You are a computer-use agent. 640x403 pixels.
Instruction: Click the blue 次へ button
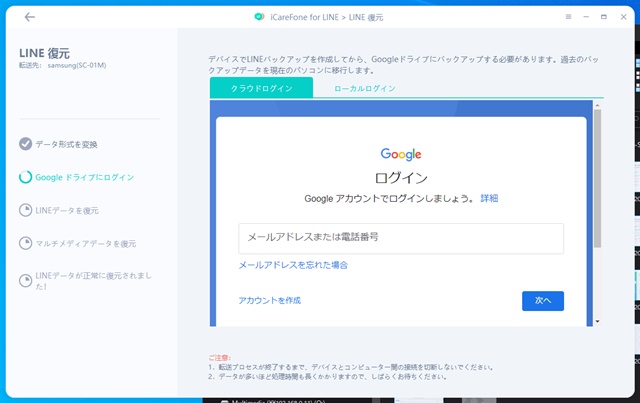pyautogui.click(x=543, y=301)
